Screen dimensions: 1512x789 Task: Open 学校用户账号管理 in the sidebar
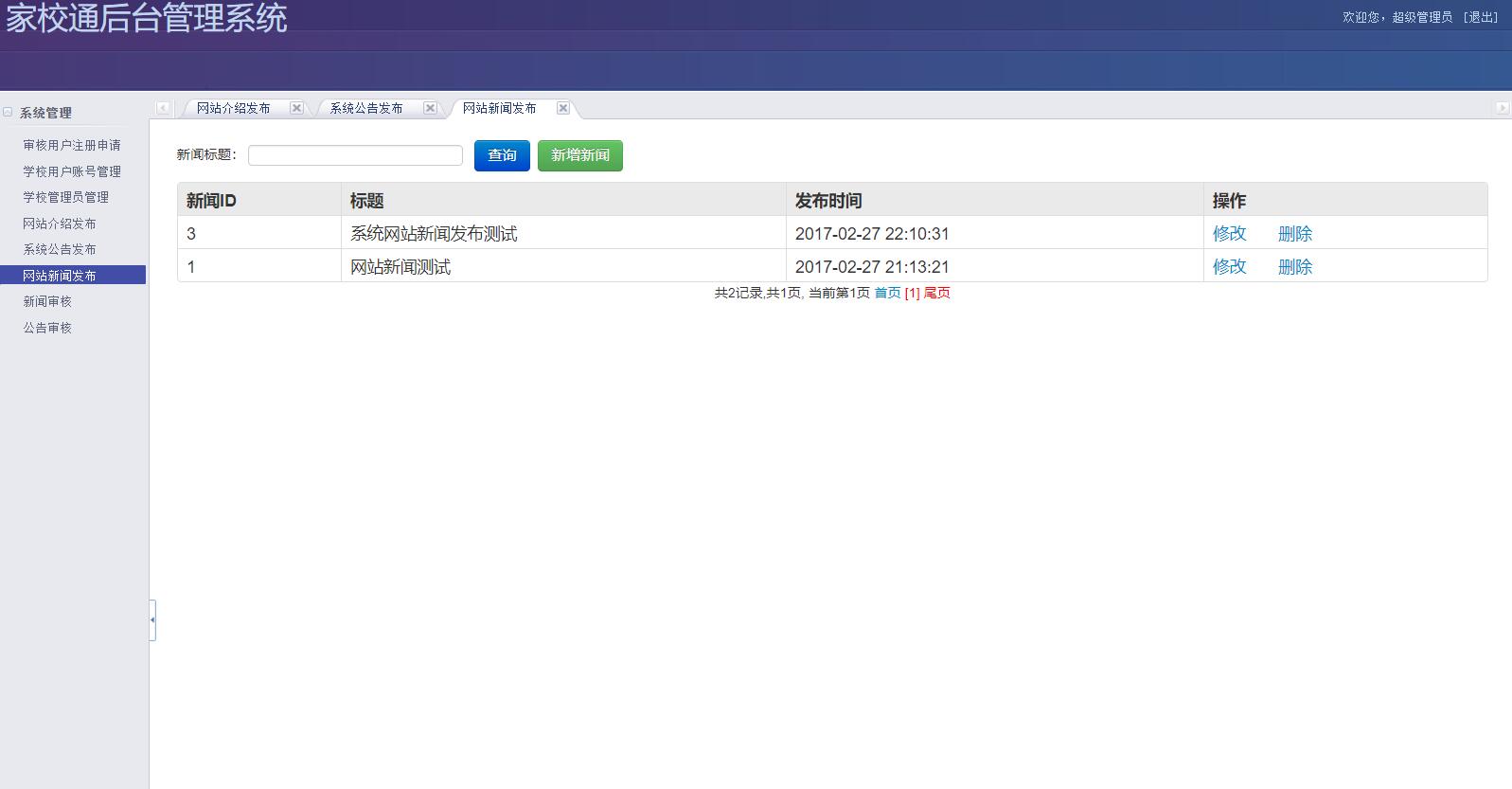(72, 171)
